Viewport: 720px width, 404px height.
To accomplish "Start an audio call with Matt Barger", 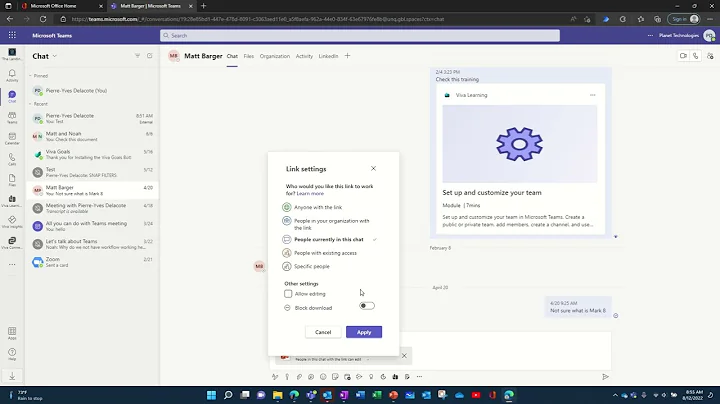I will [696, 56].
